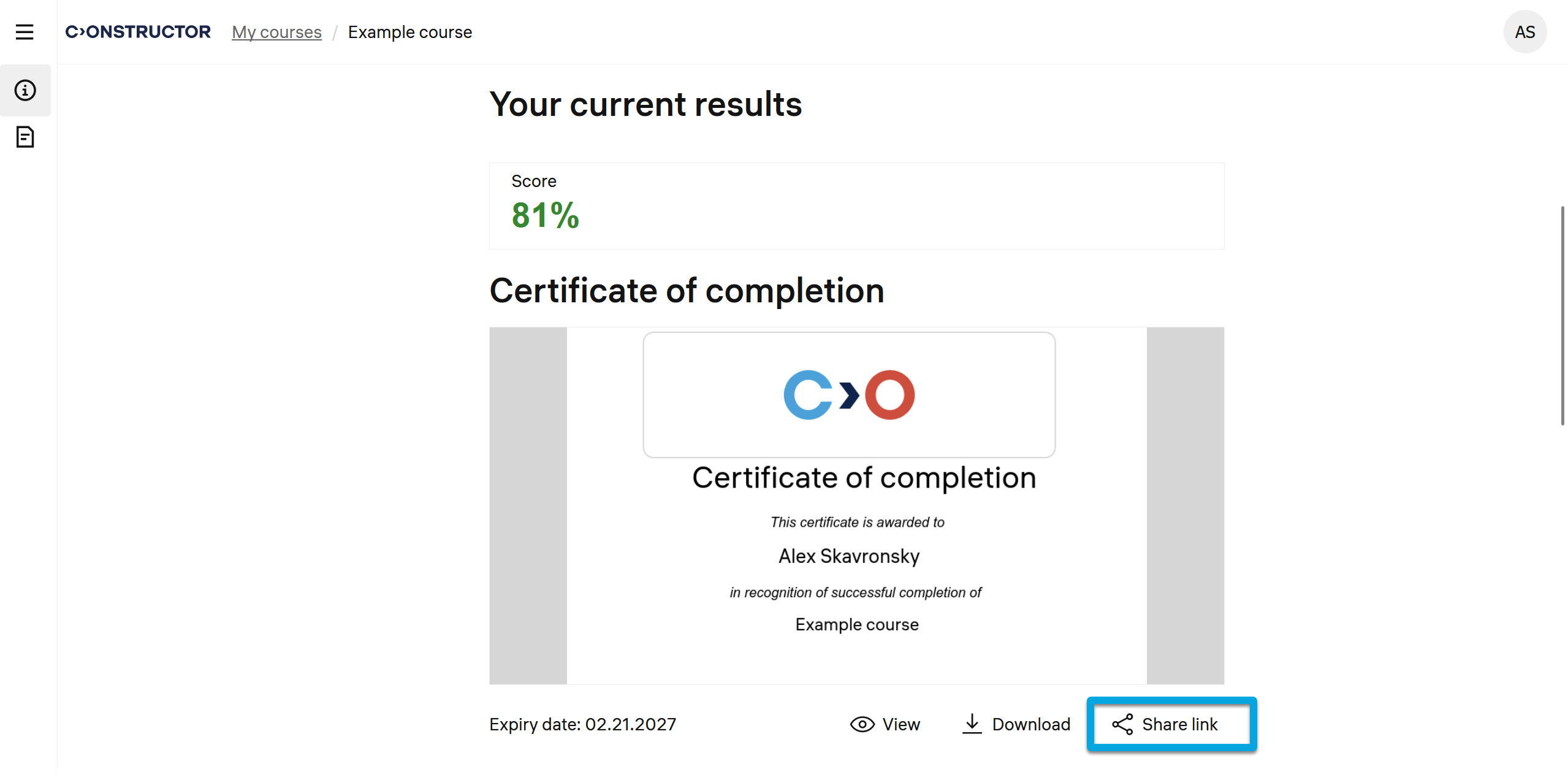Click the View button label
The width and height of the screenshot is (1568, 780).
901,724
